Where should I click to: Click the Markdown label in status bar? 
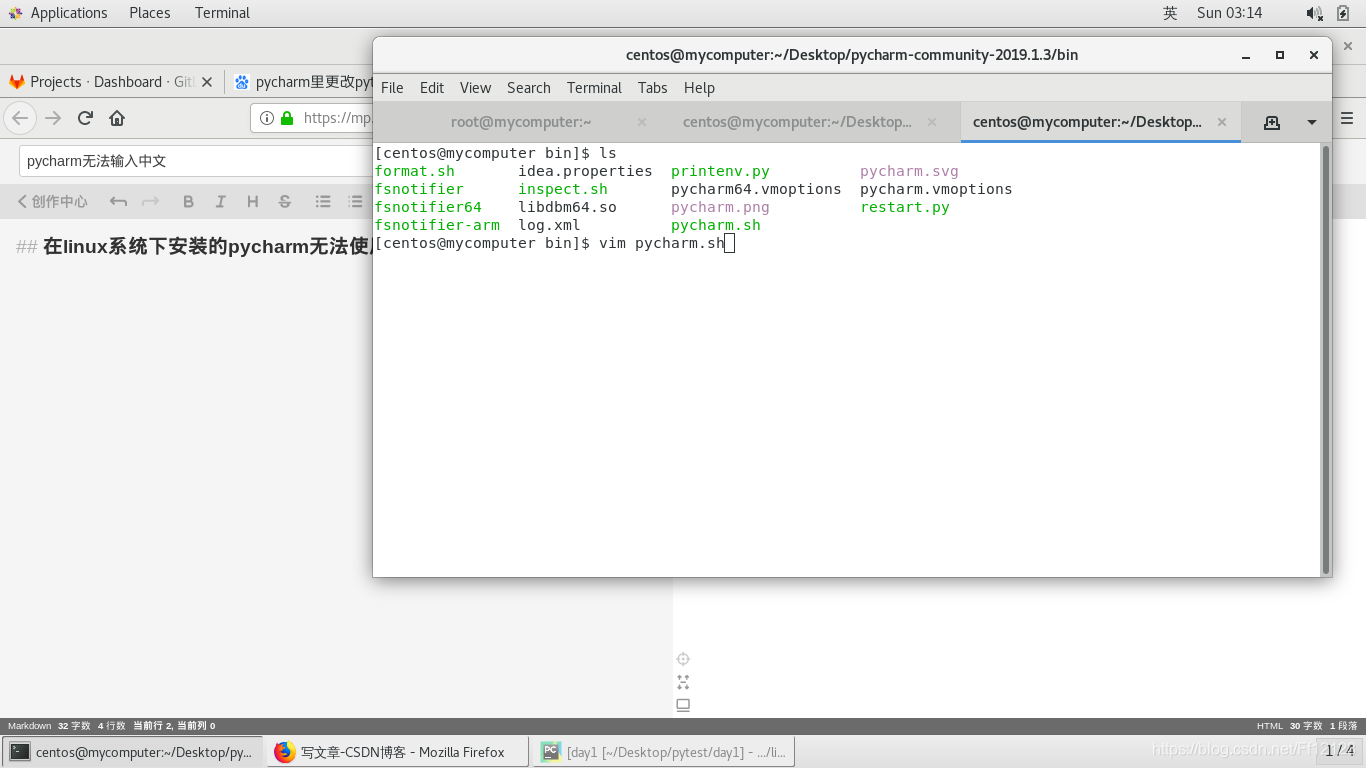coord(29,726)
